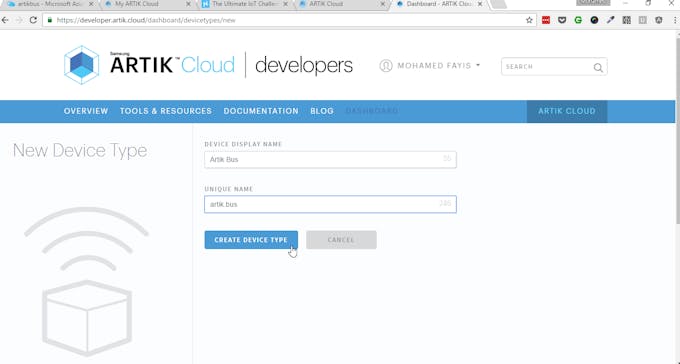
Task: Click the browser forward arrow
Action: click(x=19, y=20)
